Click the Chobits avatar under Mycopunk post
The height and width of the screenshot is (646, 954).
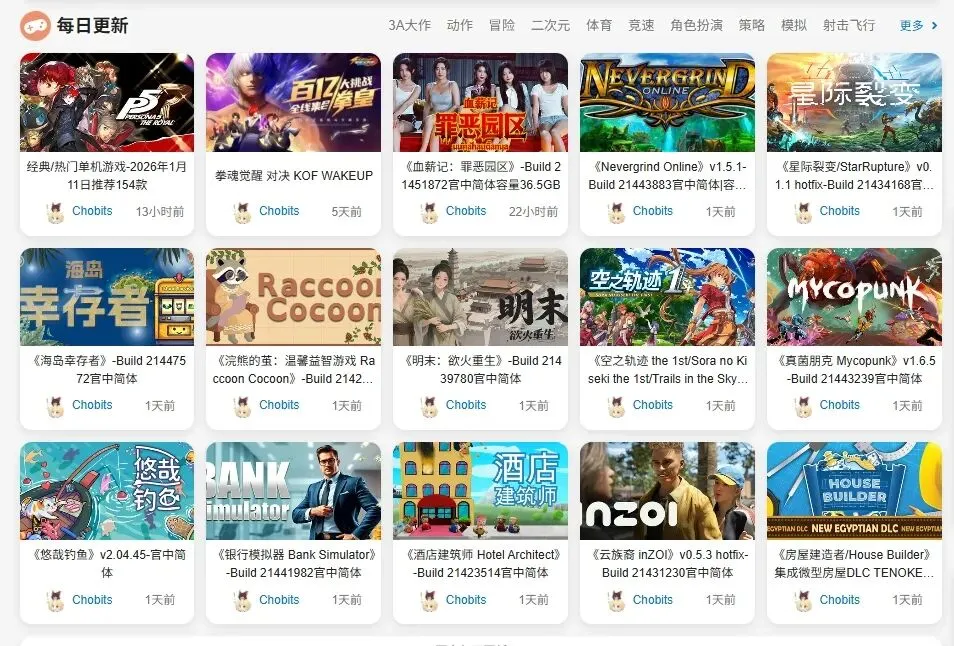pyautogui.click(x=803, y=406)
